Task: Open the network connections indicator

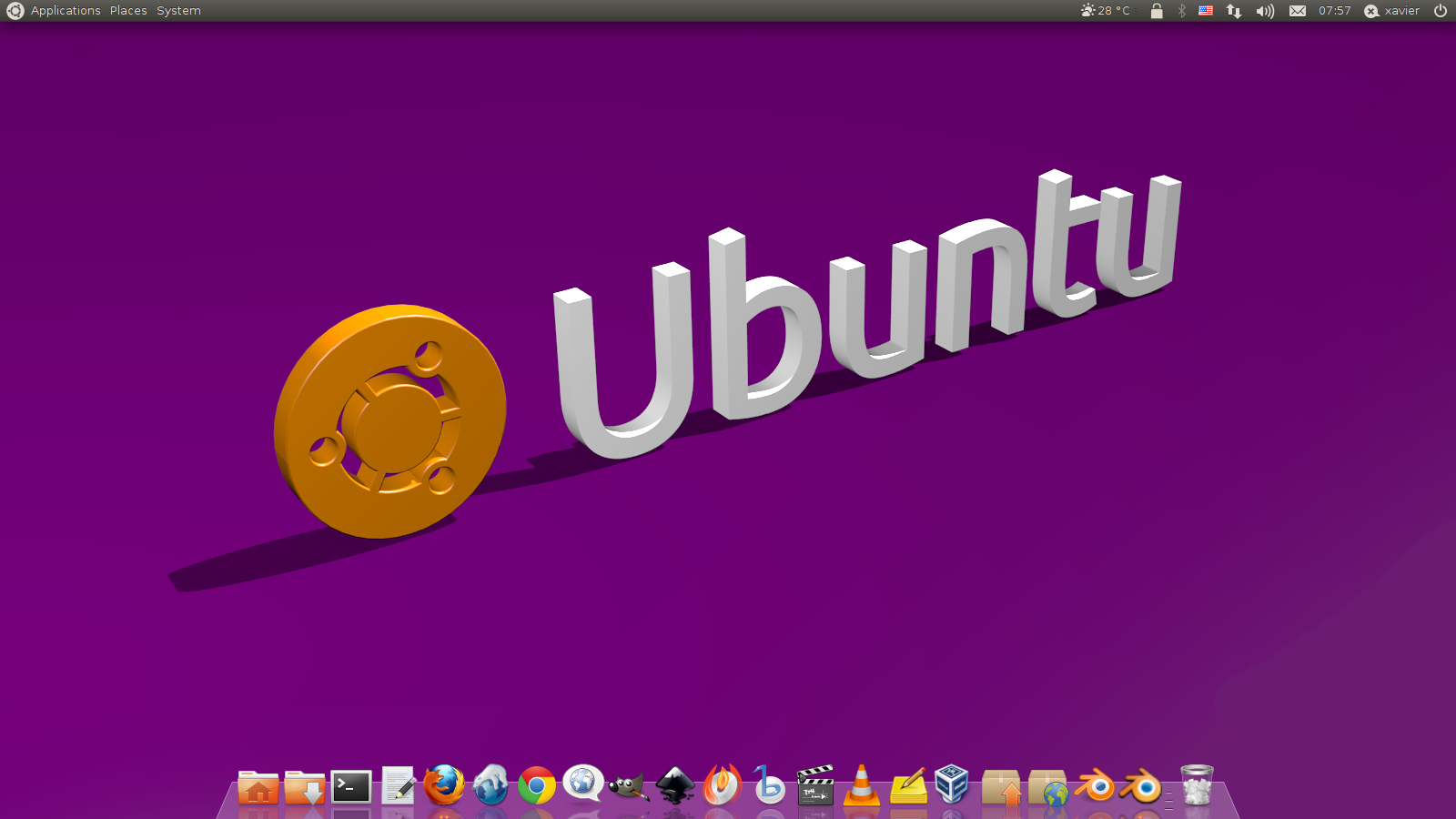Action: click(x=1234, y=11)
